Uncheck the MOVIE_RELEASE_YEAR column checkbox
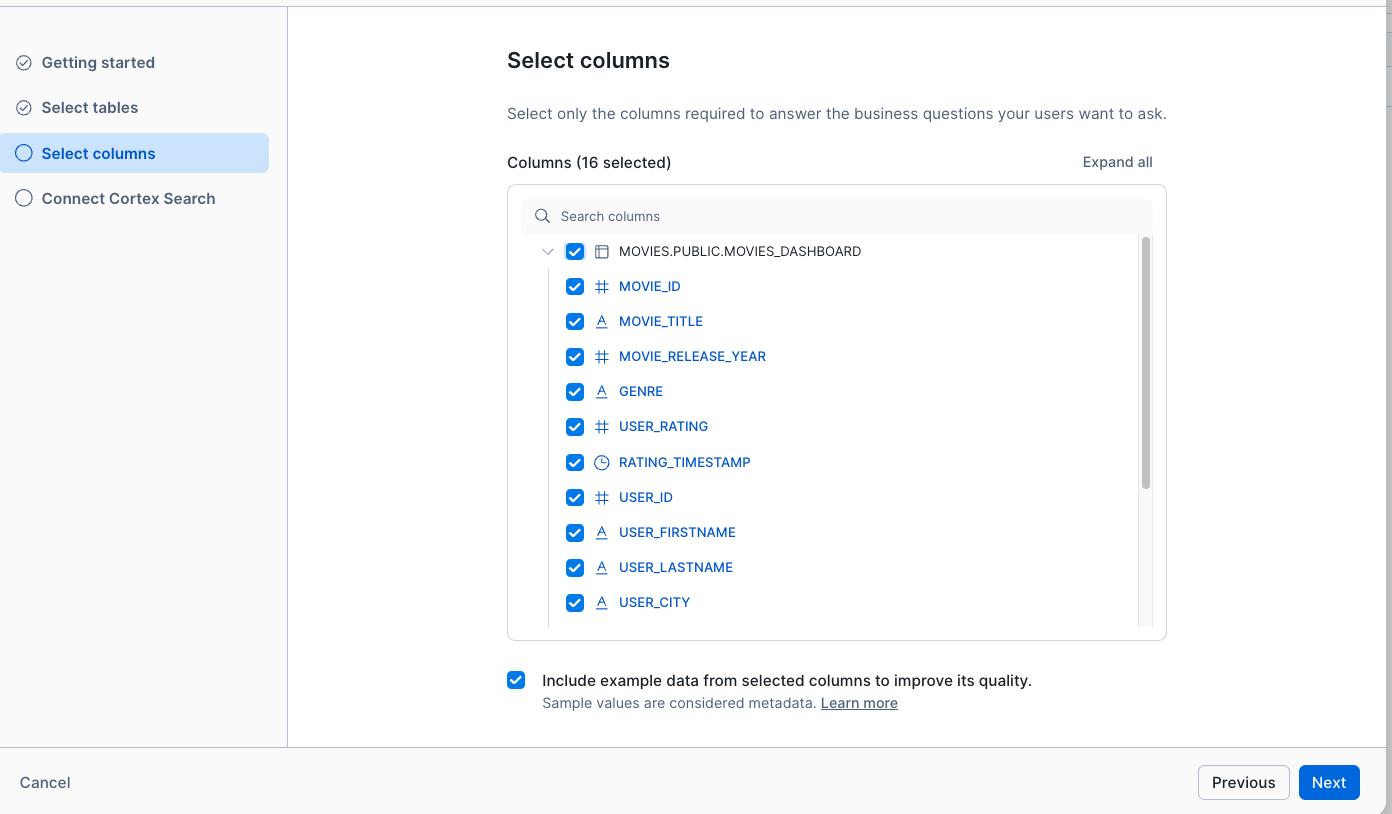The height and width of the screenshot is (814, 1392). click(575, 357)
